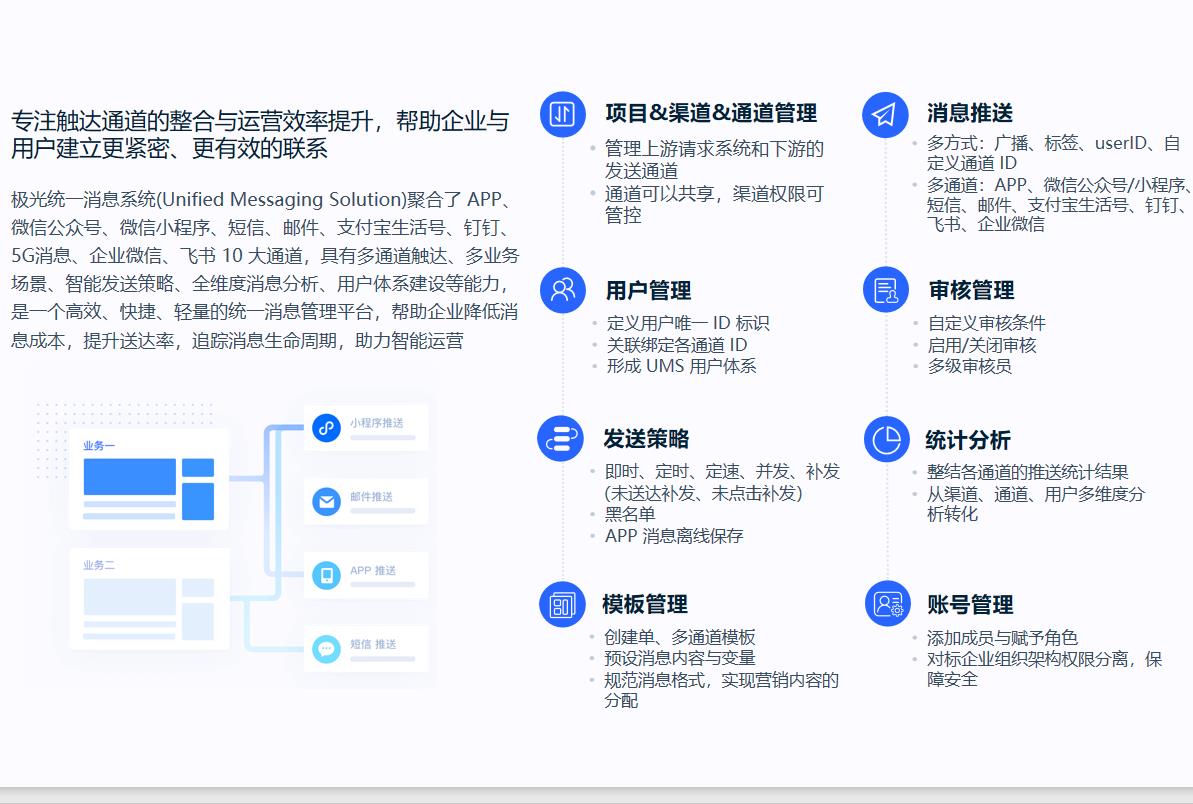Viewport: 1193px width, 804px height.
Task: Click the 统计分析 heading text
Action: point(967,440)
